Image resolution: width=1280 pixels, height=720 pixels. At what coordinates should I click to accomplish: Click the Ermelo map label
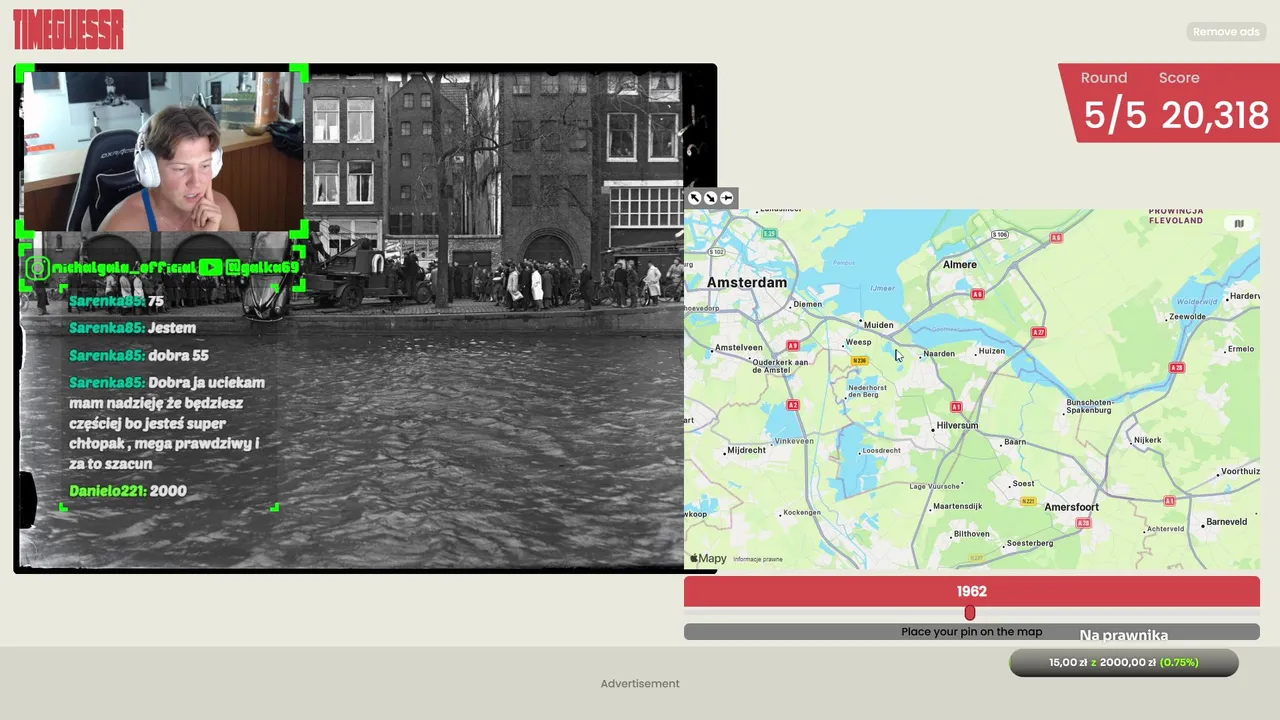tap(1241, 349)
